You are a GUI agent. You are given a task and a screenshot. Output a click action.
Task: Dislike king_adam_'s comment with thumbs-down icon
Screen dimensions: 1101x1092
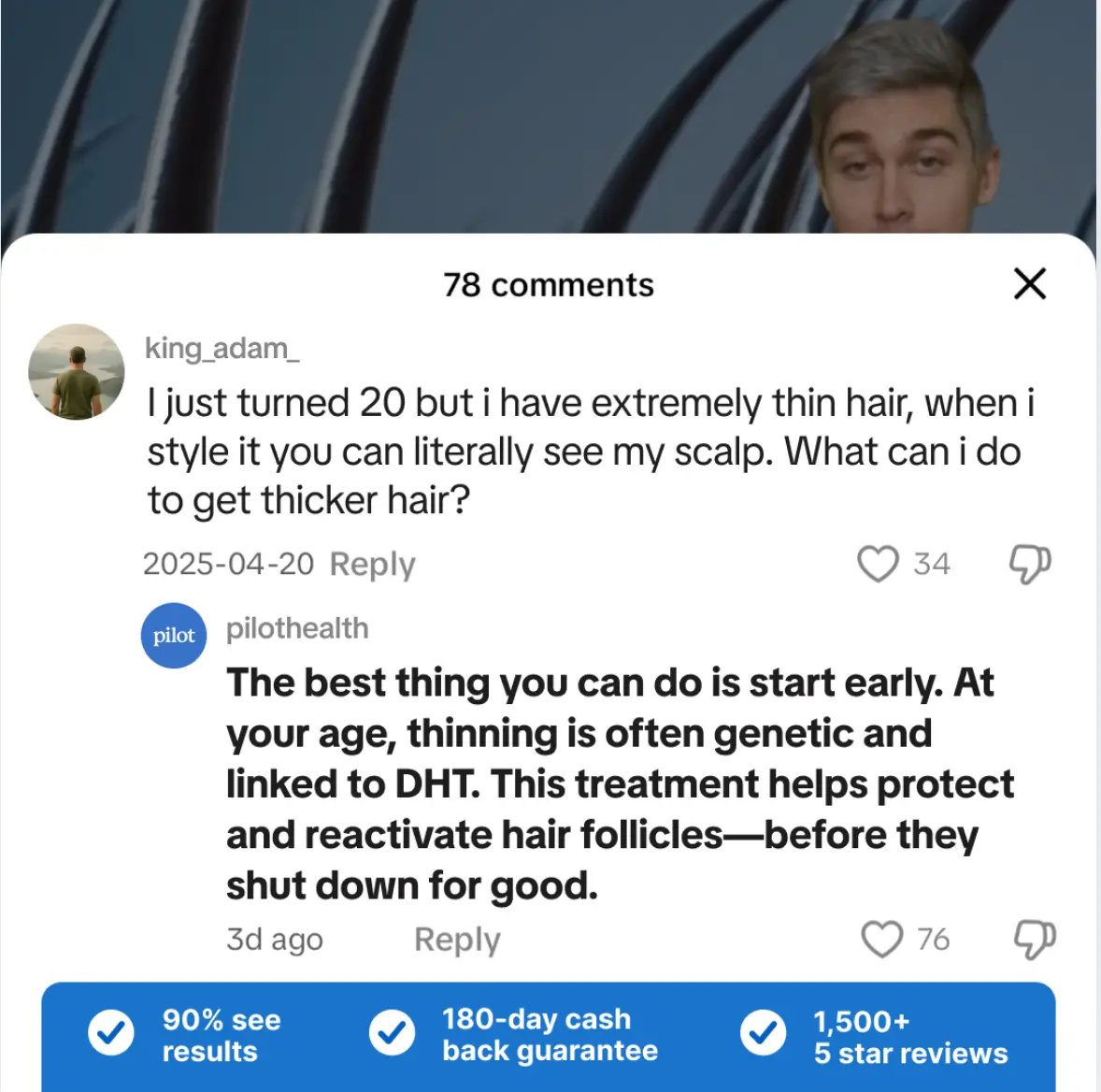point(1030,565)
